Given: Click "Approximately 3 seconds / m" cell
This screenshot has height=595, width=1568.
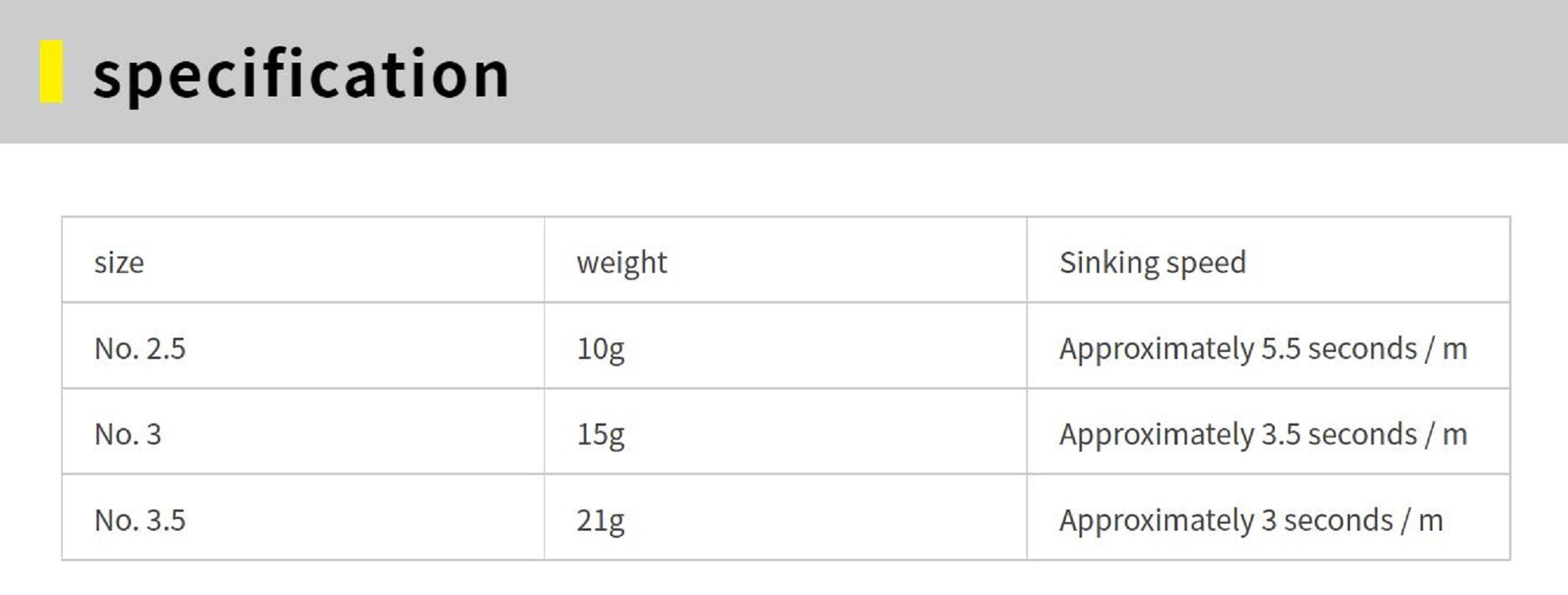Looking at the screenshot, I should coord(1250,521).
